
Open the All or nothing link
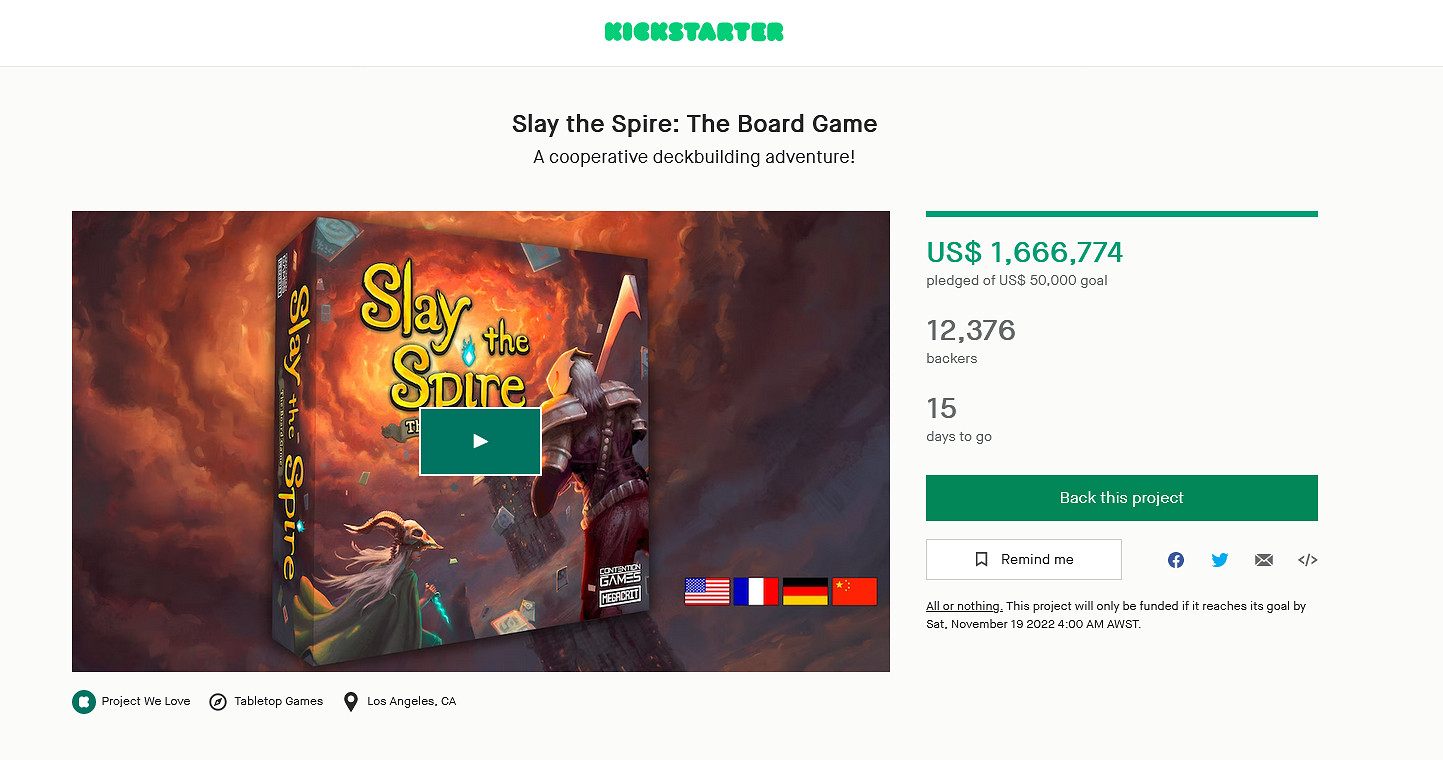tap(964, 606)
